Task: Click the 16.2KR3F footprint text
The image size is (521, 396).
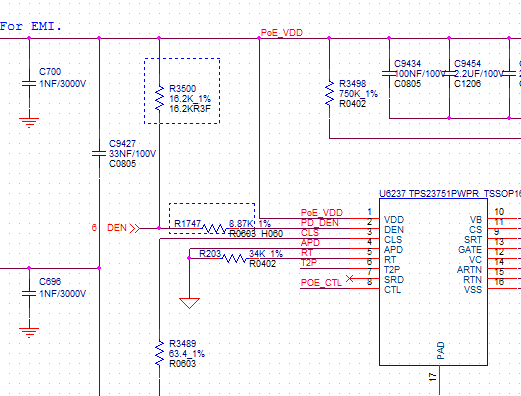Action: [190, 109]
